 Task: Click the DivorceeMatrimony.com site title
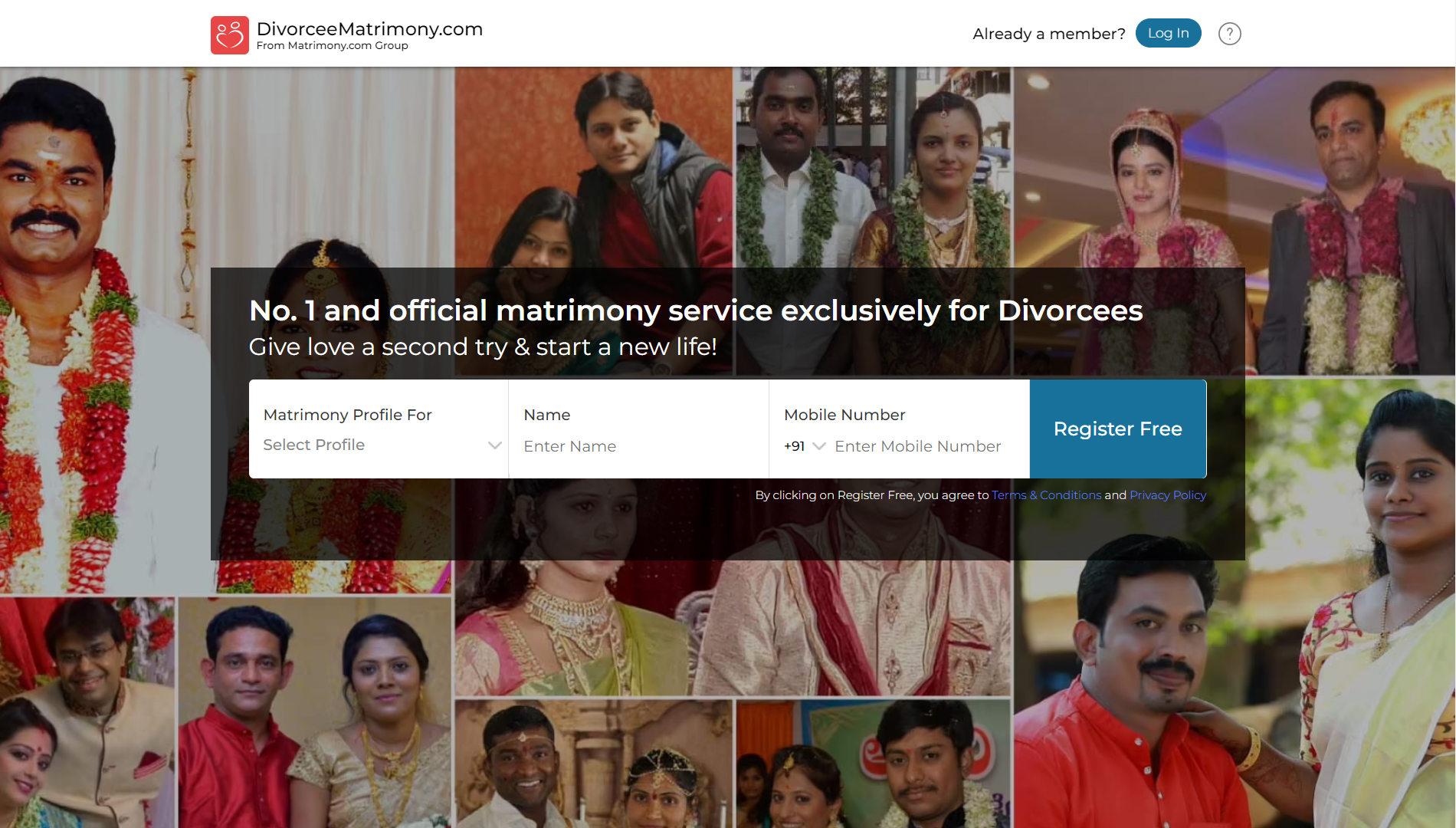pyautogui.click(x=369, y=29)
